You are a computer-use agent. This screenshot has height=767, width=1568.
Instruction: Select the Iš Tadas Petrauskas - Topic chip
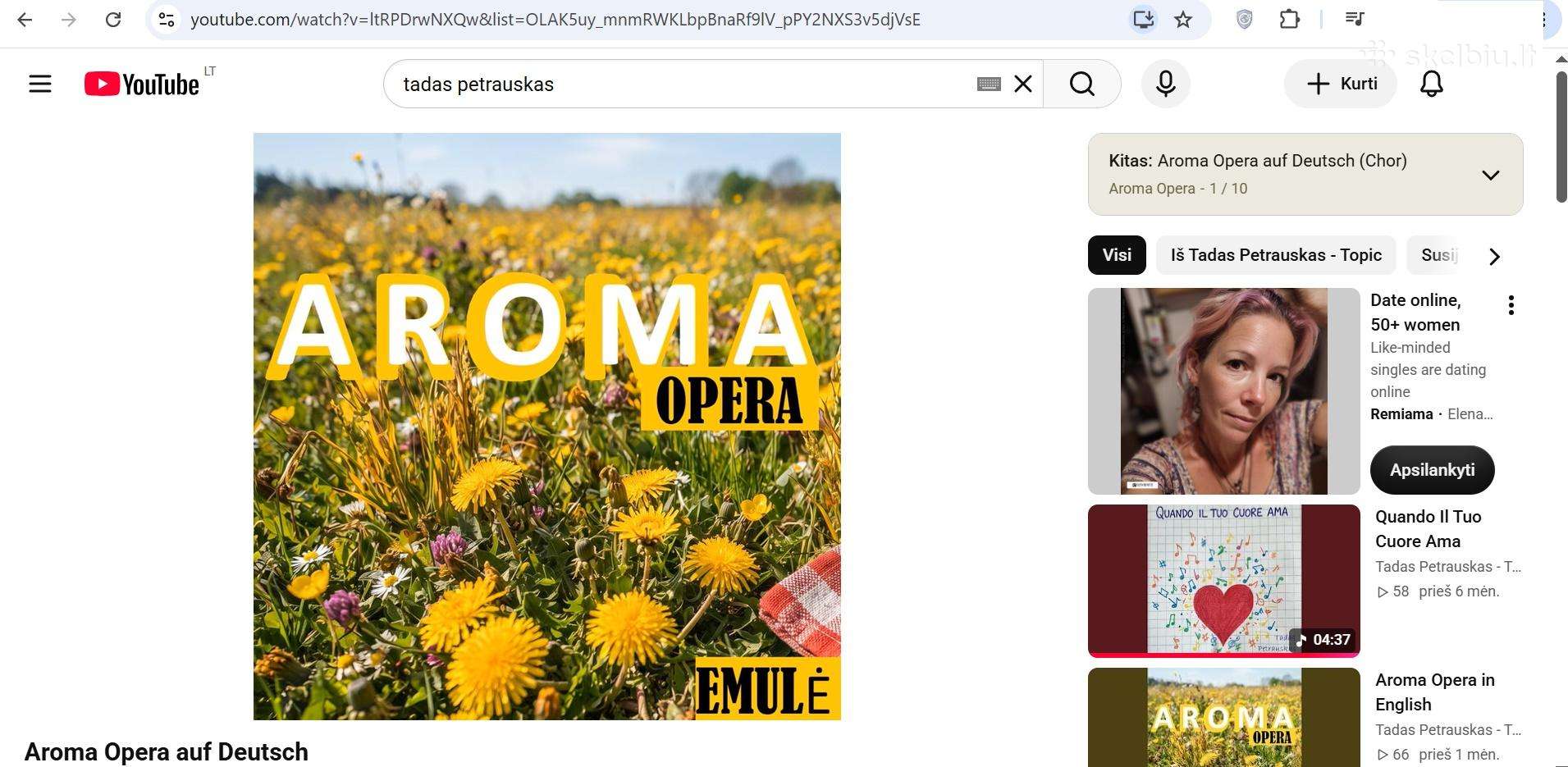tap(1276, 255)
